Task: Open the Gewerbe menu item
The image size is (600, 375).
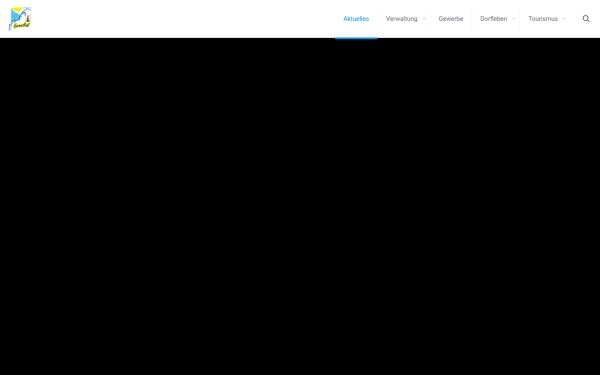Action: click(x=451, y=19)
